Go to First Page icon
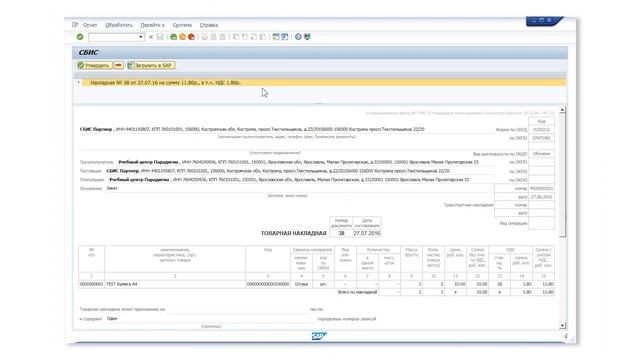 click(236, 37)
